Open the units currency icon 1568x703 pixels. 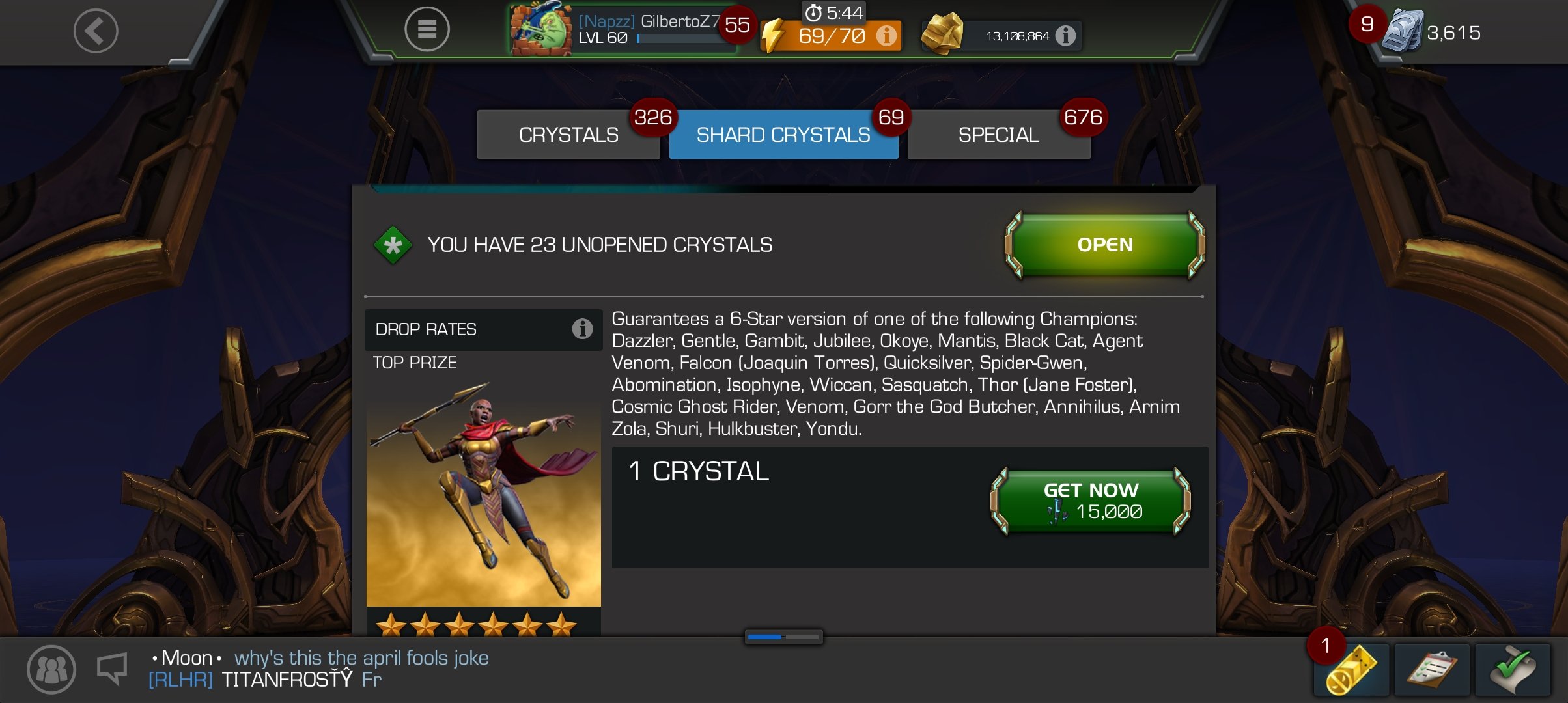coord(1403,31)
